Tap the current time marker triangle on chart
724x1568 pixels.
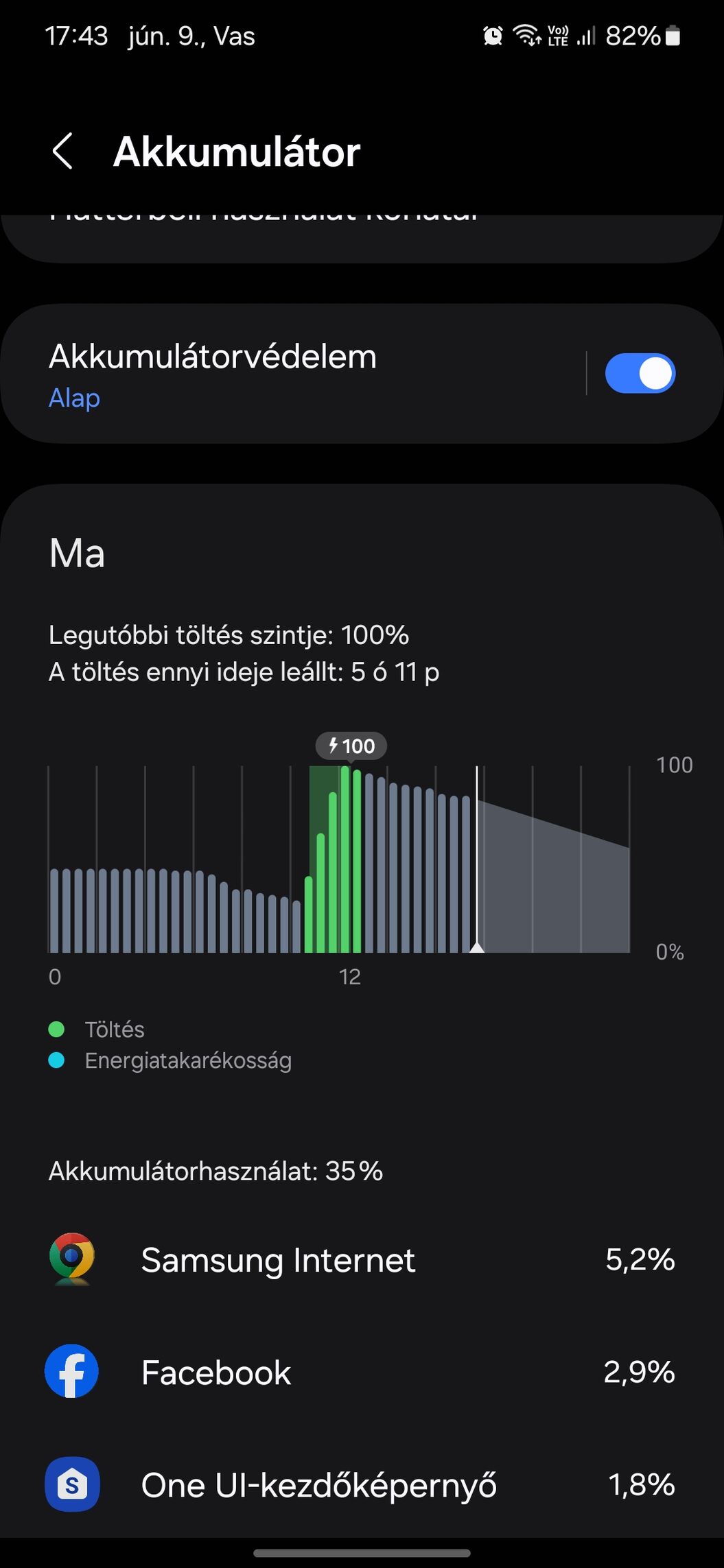coord(477,947)
